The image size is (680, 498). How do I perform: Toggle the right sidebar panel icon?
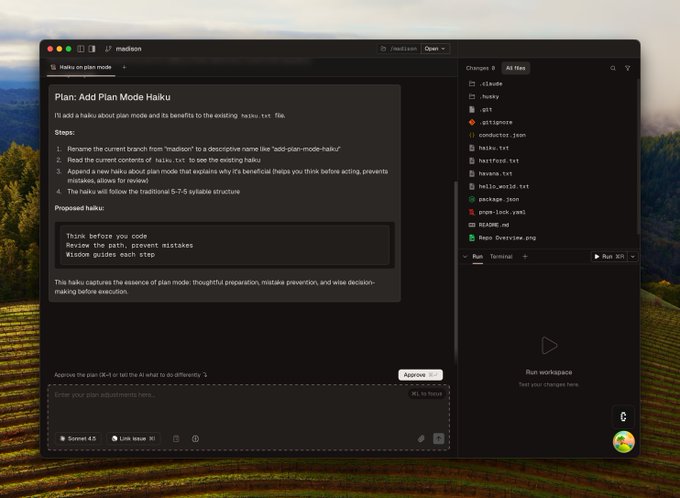tap(92, 49)
